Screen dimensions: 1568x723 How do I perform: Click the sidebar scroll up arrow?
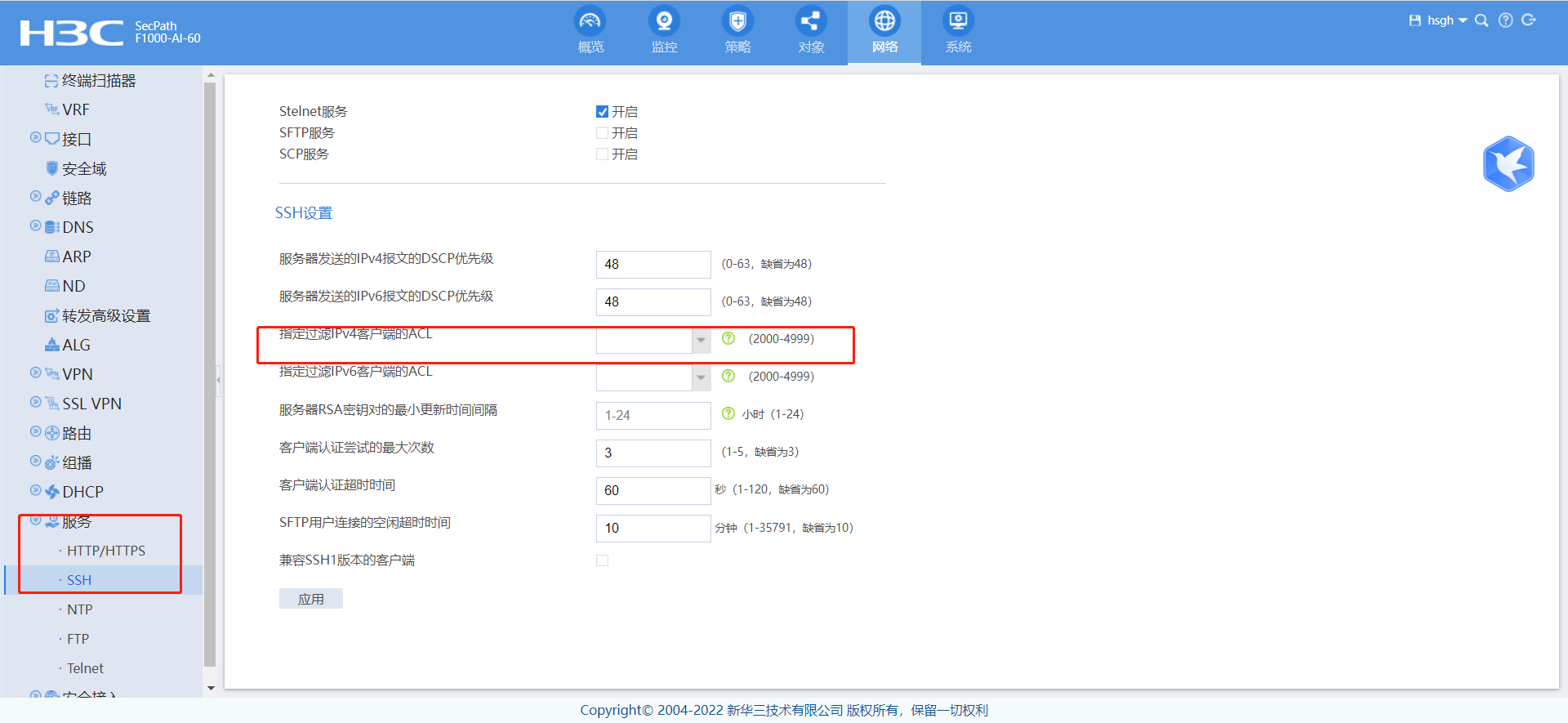click(x=211, y=75)
